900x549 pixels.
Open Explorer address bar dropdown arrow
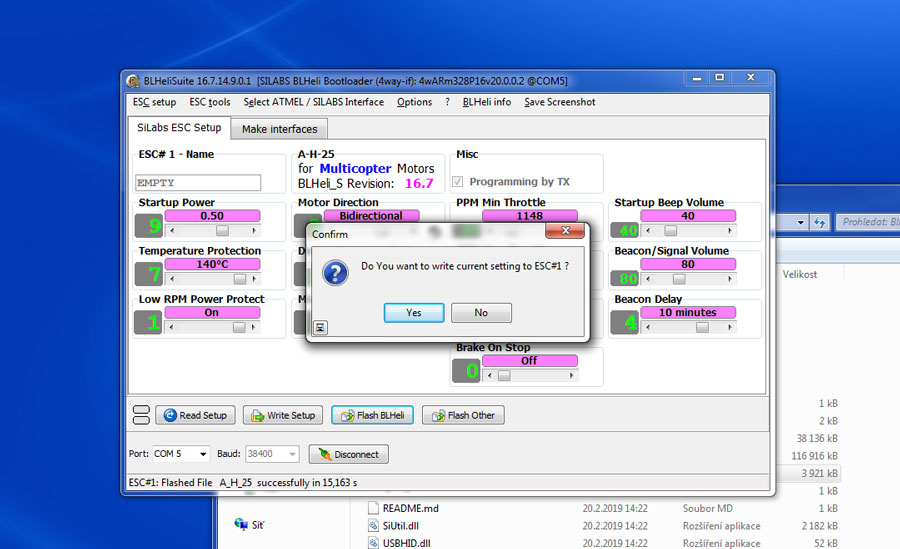pos(801,222)
